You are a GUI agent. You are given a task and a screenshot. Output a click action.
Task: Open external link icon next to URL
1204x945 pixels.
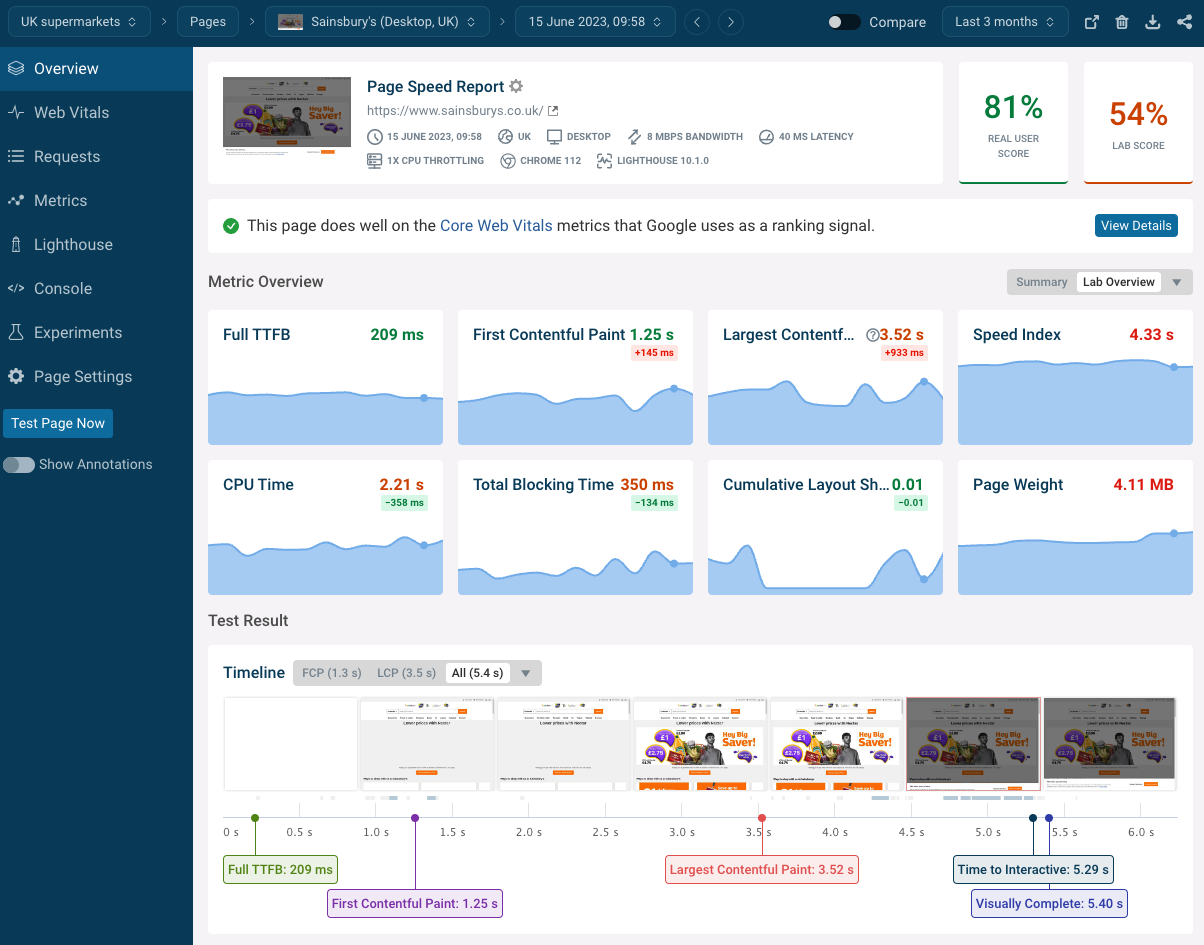(x=553, y=111)
